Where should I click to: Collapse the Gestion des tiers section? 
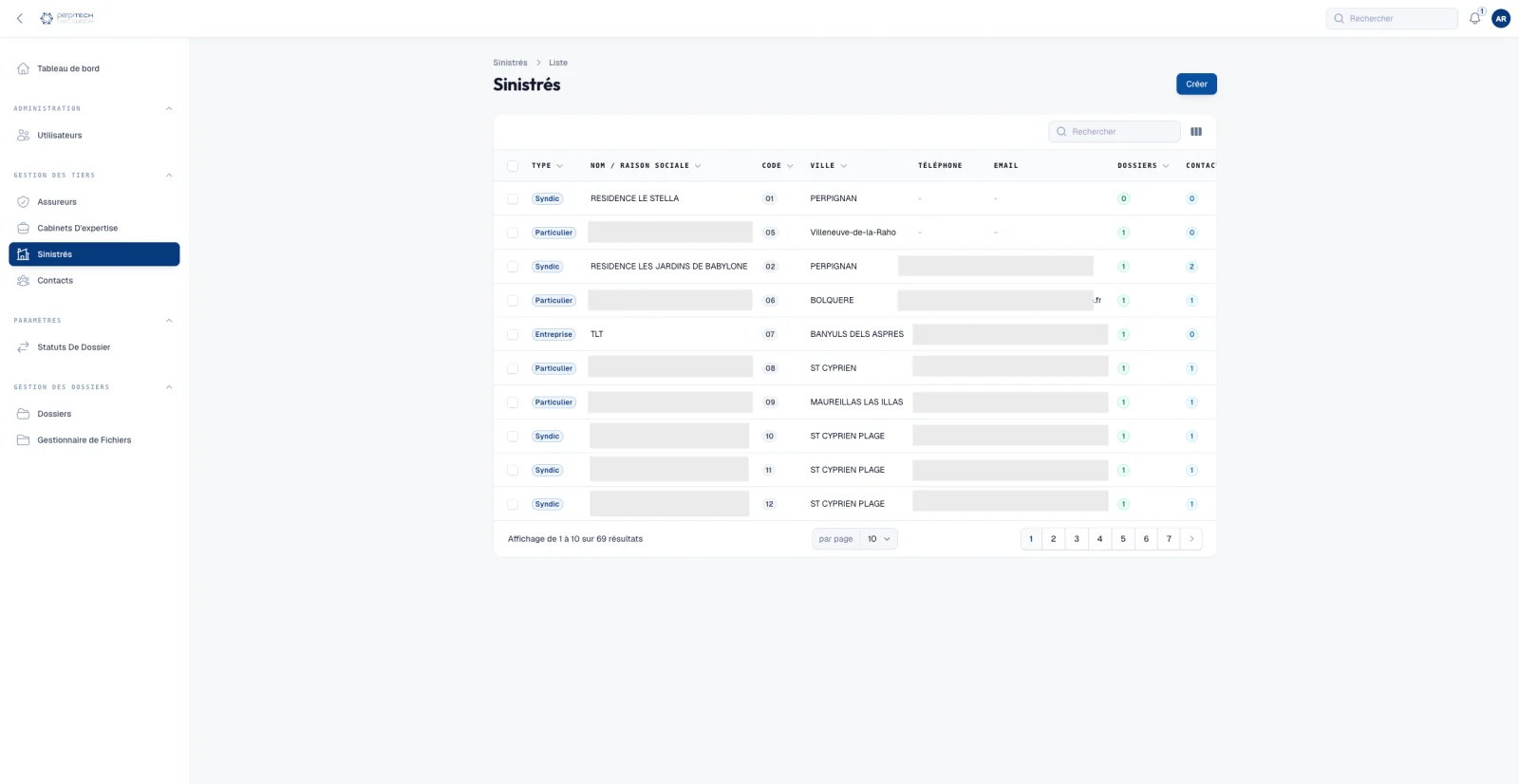pos(169,175)
